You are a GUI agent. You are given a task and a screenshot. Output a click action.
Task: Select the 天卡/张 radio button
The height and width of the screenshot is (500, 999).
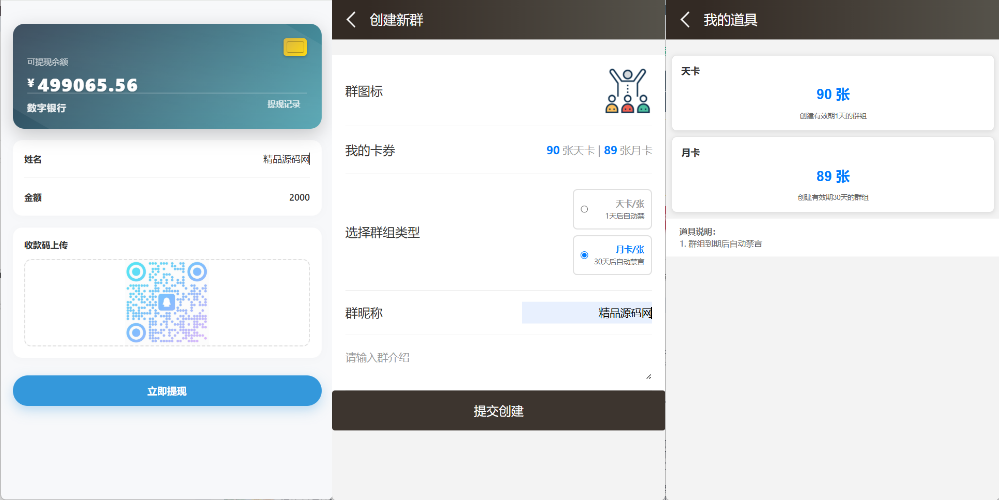pyautogui.click(x=584, y=209)
